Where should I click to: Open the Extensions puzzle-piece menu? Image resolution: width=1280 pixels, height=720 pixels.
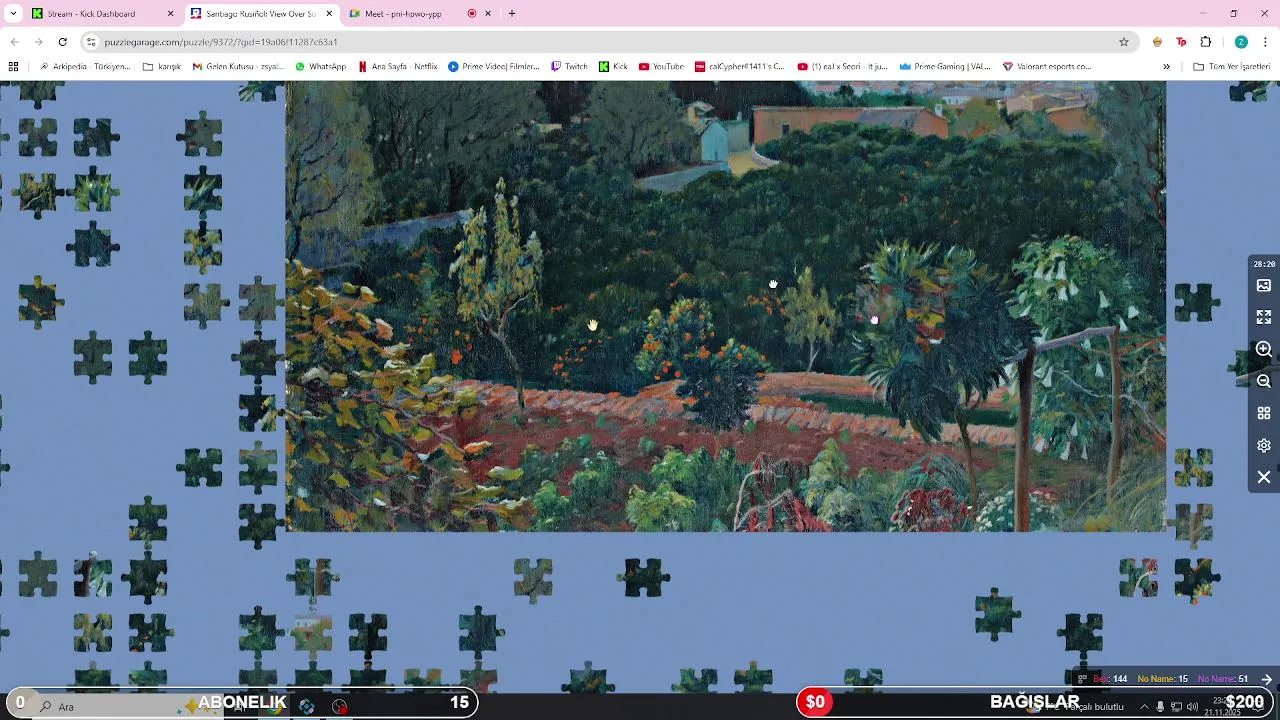1205,42
